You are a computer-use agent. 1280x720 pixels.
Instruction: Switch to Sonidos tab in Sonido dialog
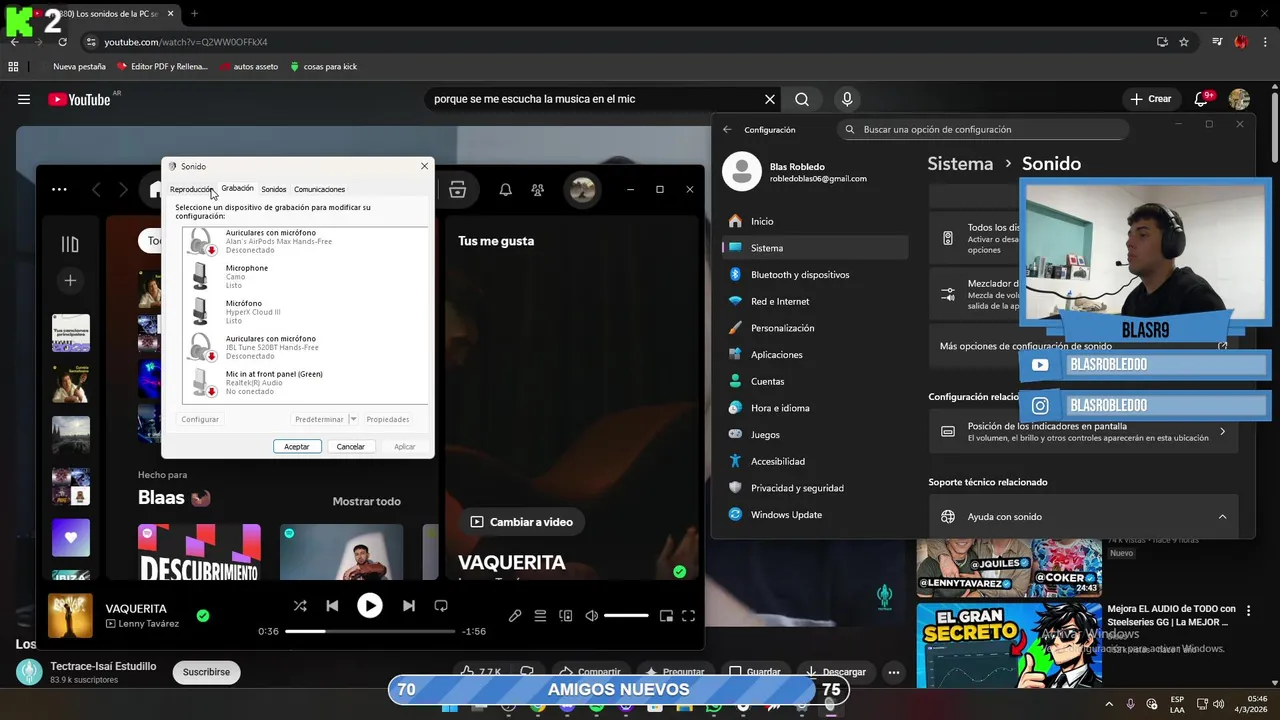[274, 189]
